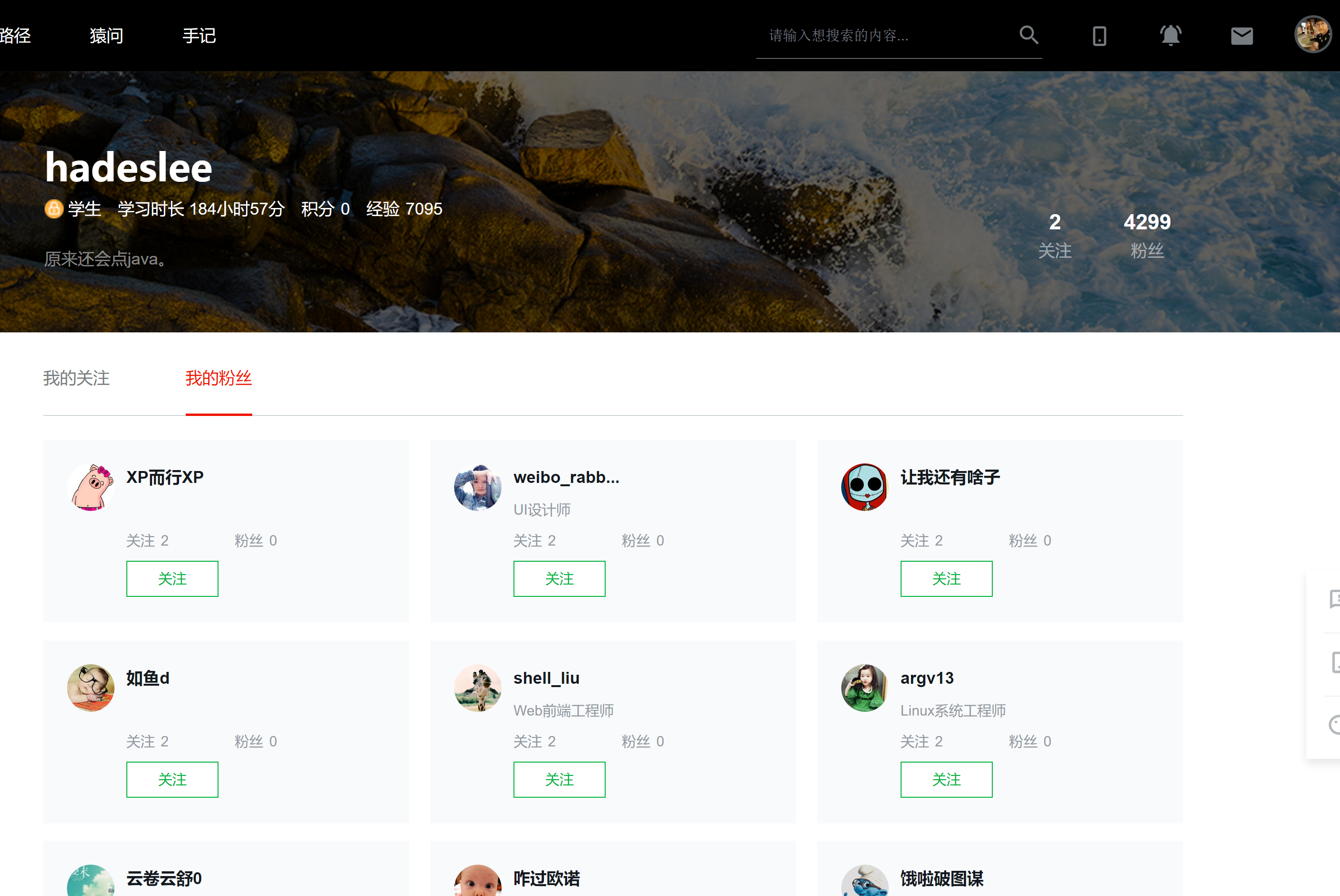Open the user profile avatar menu
This screenshot has width=1340, height=896.
[x=1312, y=34]
